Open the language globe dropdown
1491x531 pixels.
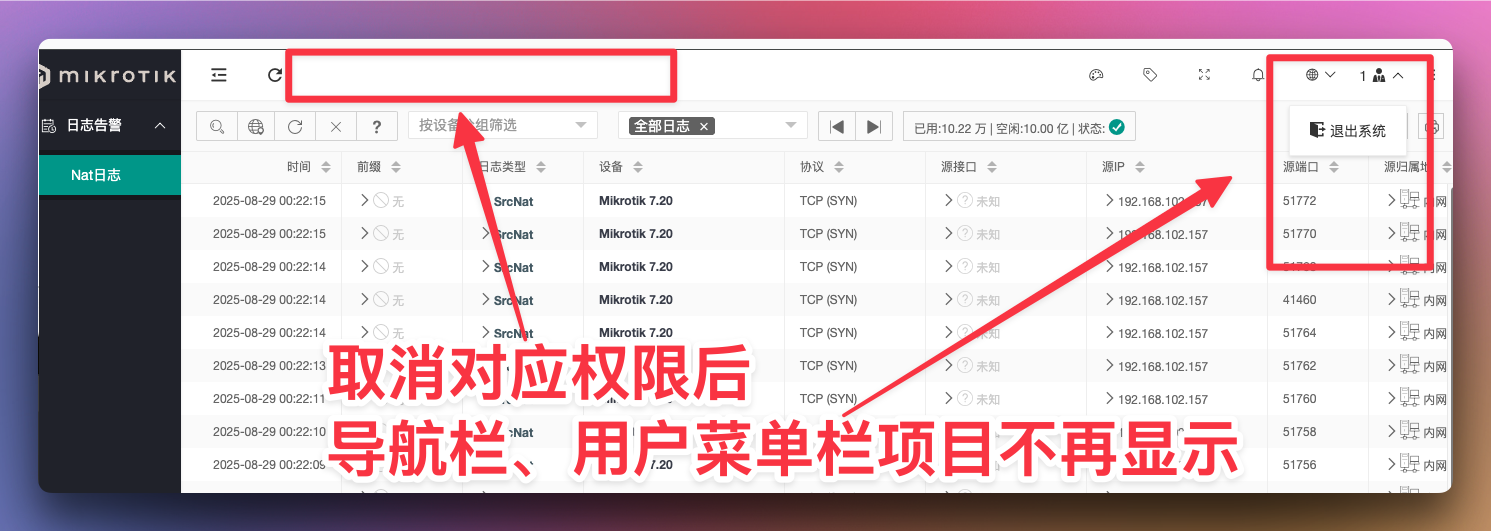click(1320, 75)
